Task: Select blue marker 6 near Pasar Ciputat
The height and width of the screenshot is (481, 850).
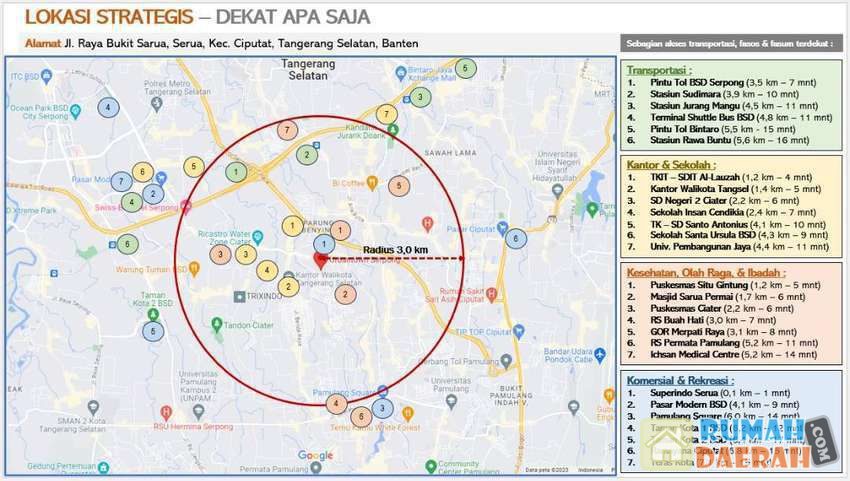Action: click(x=515, y=238)
